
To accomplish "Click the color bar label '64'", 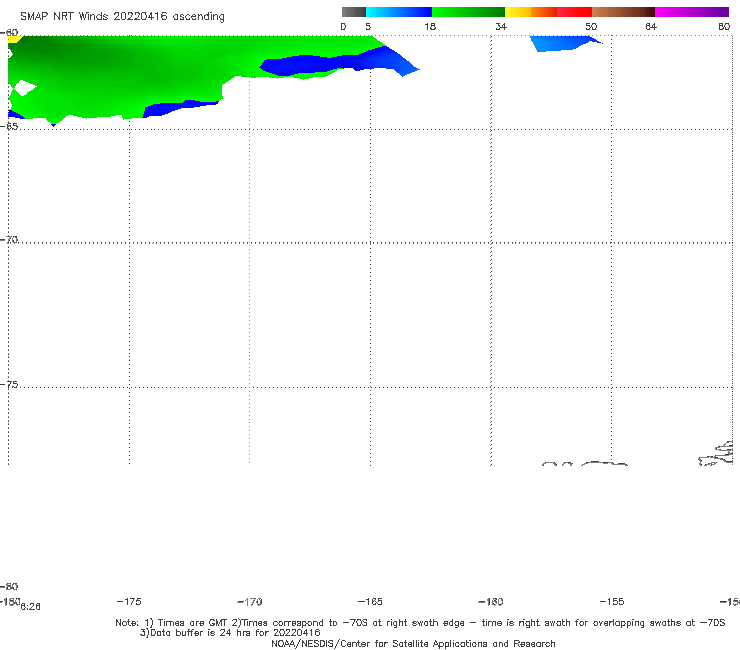I will click(651, 26).
